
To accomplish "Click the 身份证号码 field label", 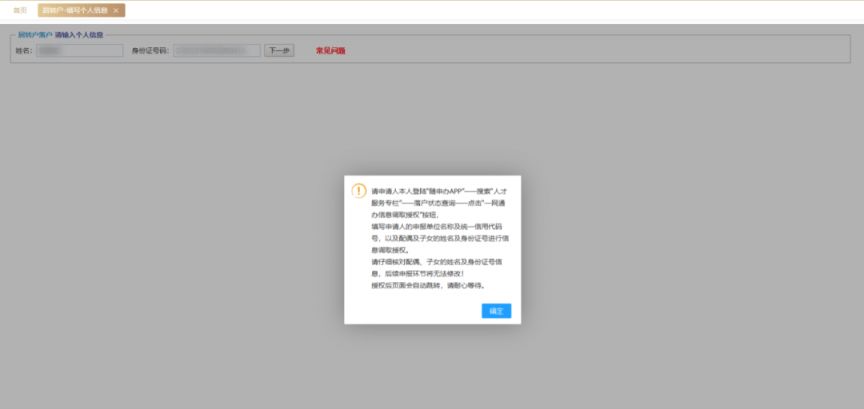I will 150,51.
